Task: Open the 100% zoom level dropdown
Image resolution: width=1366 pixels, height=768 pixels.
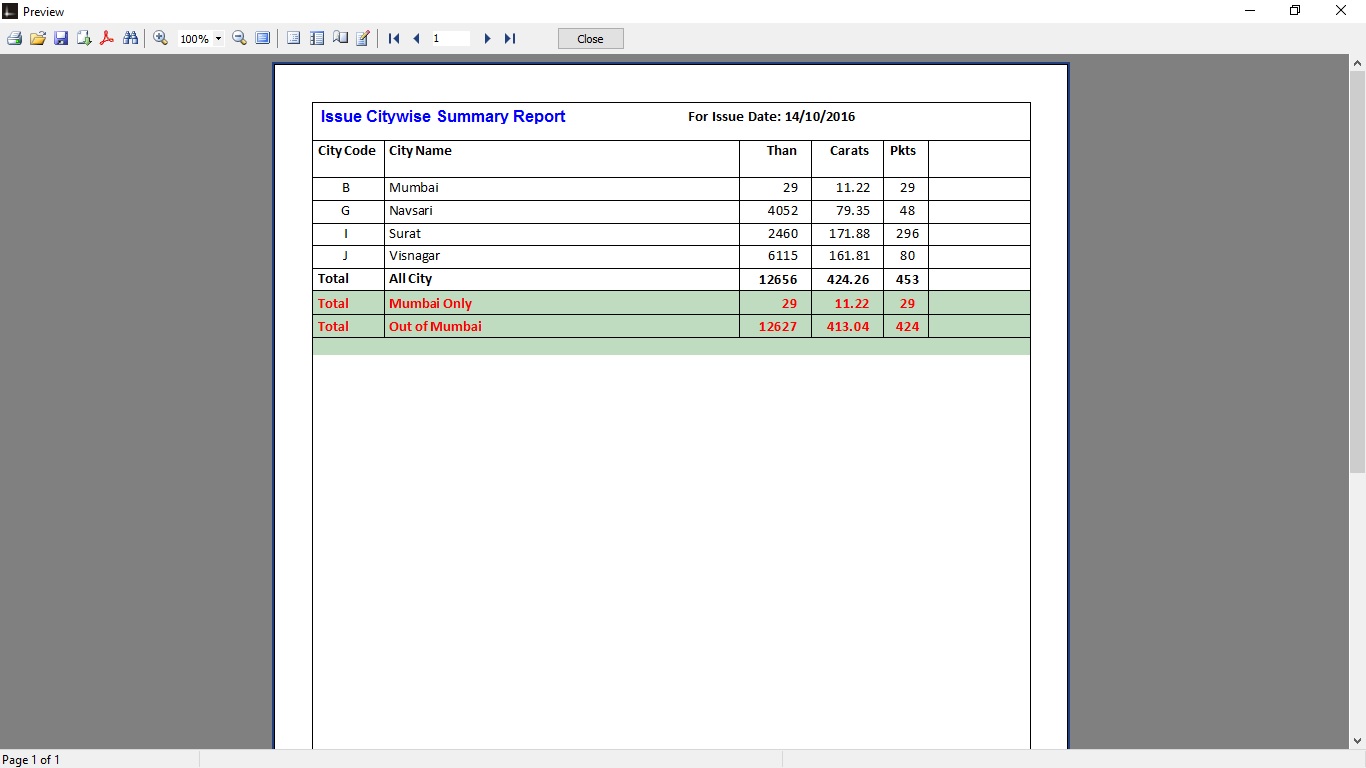Action: point(218,39)
